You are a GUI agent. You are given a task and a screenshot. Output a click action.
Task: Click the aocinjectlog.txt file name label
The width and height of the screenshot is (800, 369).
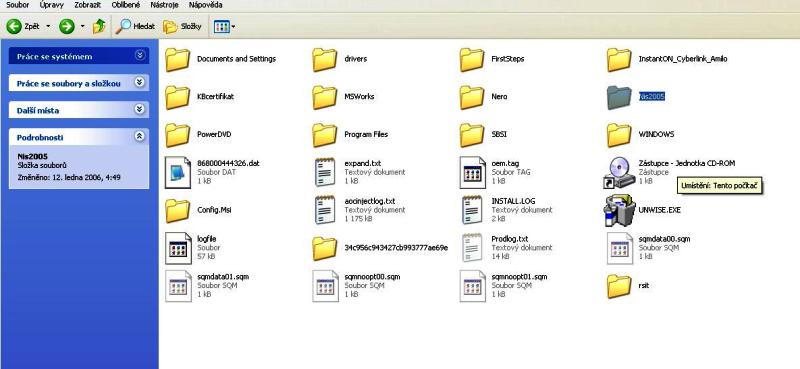click(x=369, y=201)
